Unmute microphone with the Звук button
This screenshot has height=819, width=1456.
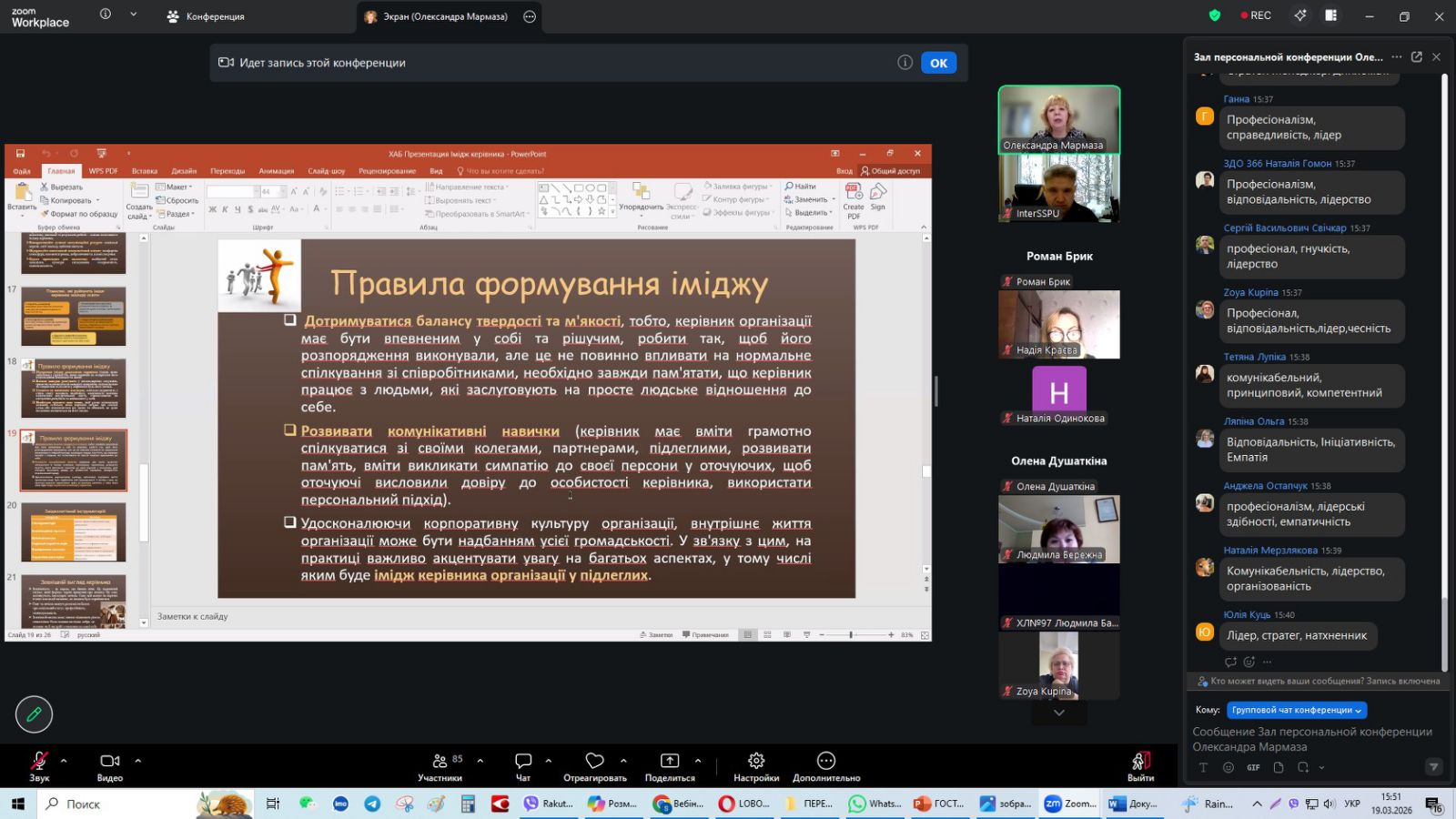[x=39, y=761]
